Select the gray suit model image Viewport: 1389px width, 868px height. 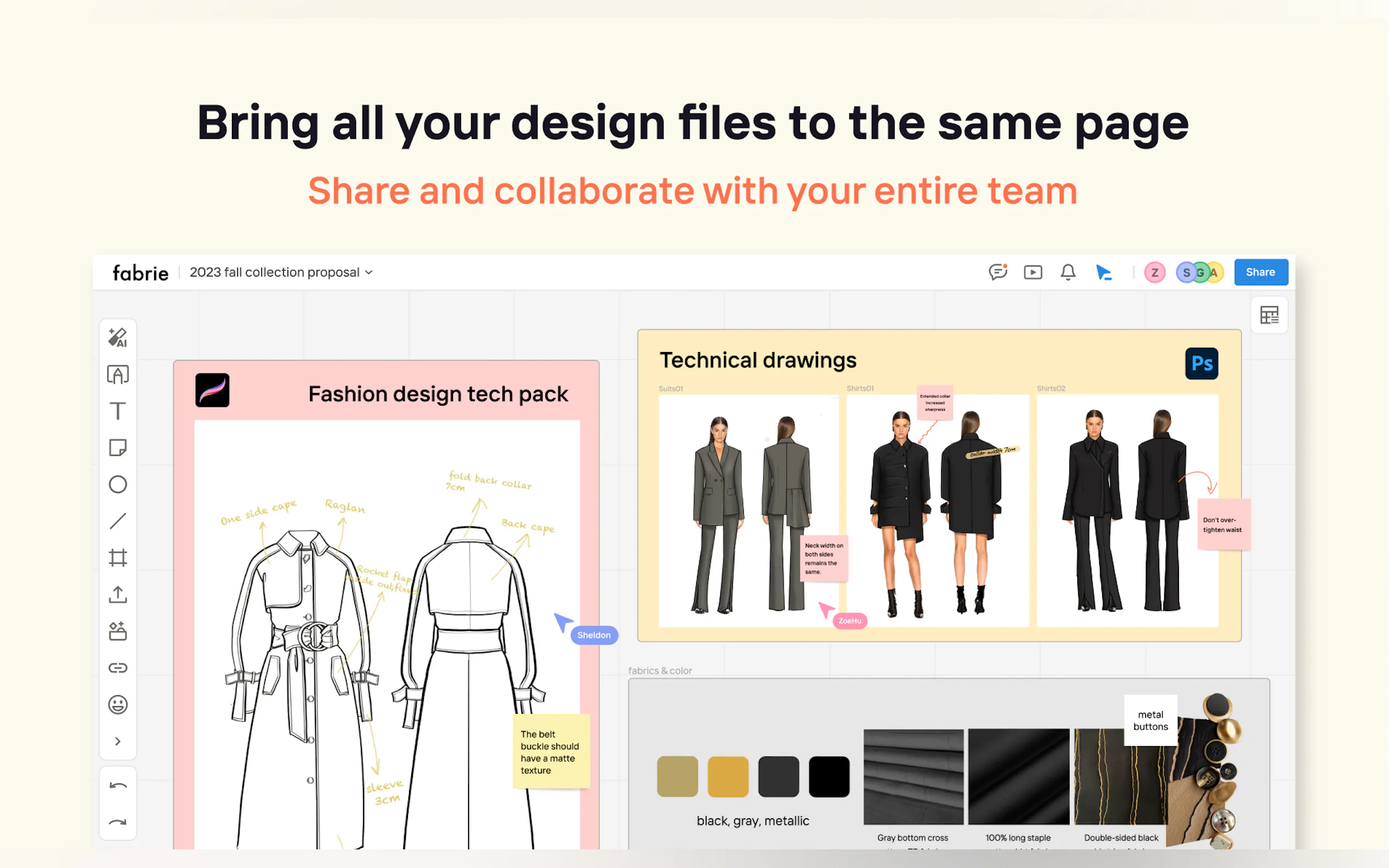tap(748, 511)
